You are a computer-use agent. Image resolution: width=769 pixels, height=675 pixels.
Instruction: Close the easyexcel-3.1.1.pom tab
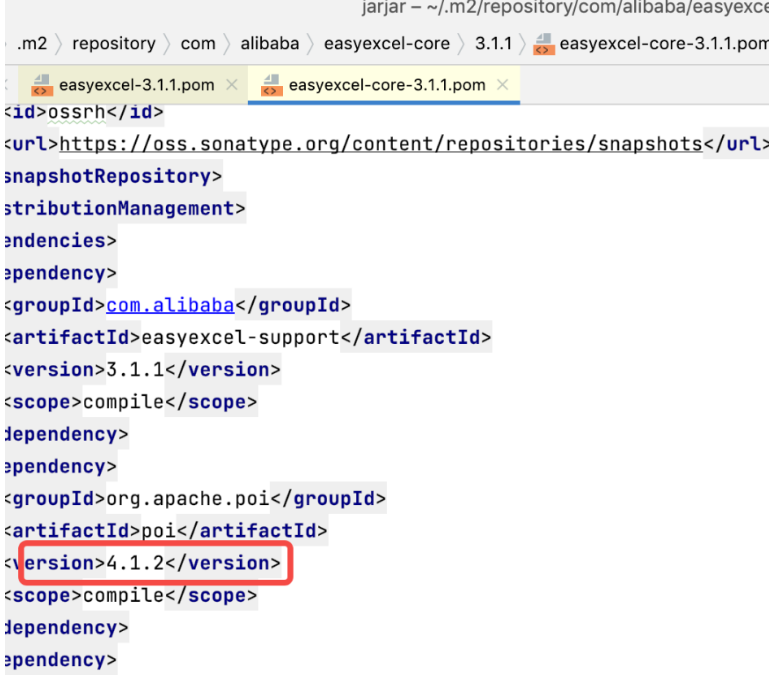(x=232, y=85)
